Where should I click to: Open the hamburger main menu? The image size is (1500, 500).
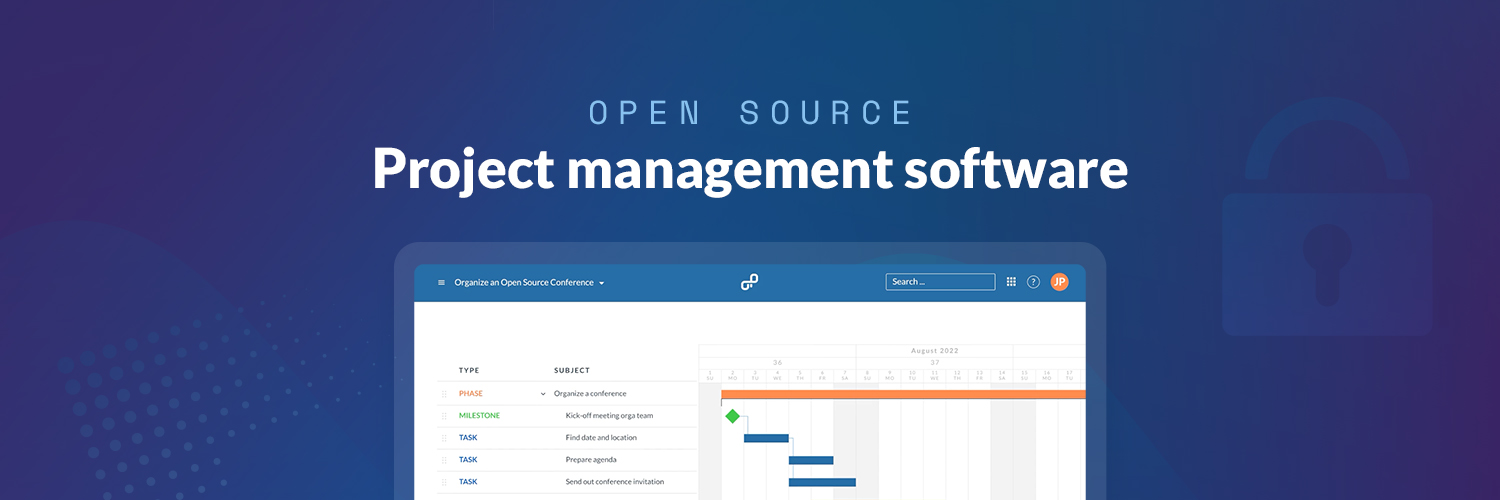(x=441, y=283)
